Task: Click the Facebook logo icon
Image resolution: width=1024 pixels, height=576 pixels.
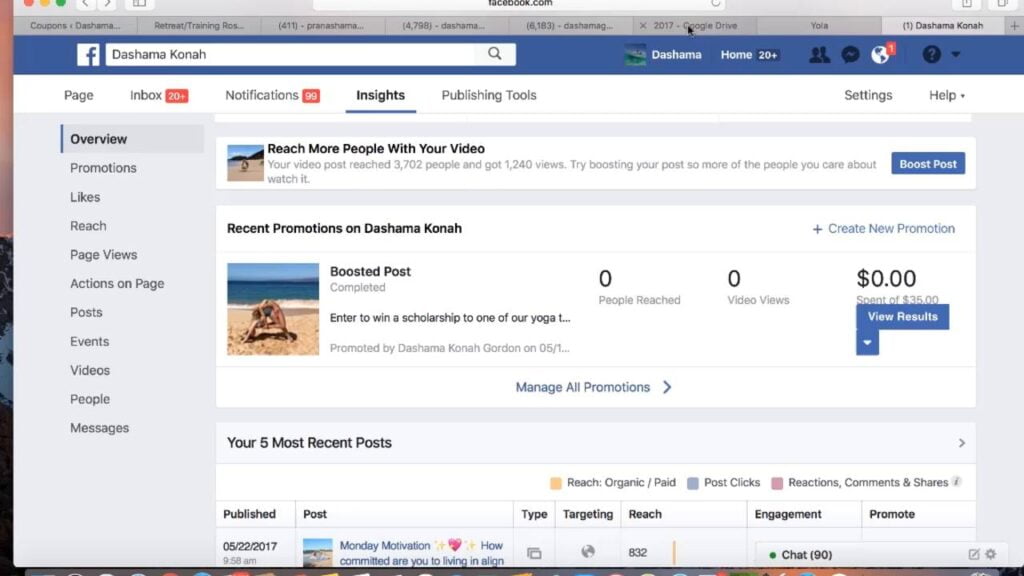Action: [88, 55]
